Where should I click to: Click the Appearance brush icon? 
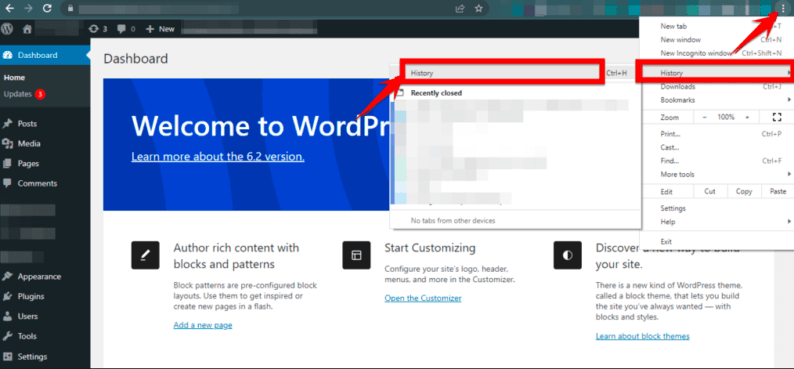[x=8, y=276]
